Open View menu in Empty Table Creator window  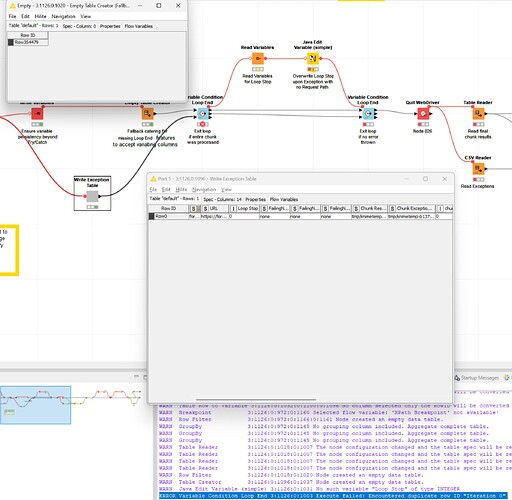(86, 16)
